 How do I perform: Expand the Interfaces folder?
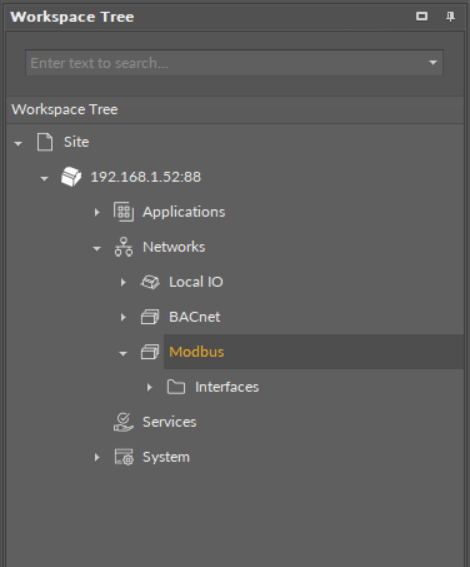[149, 387]
